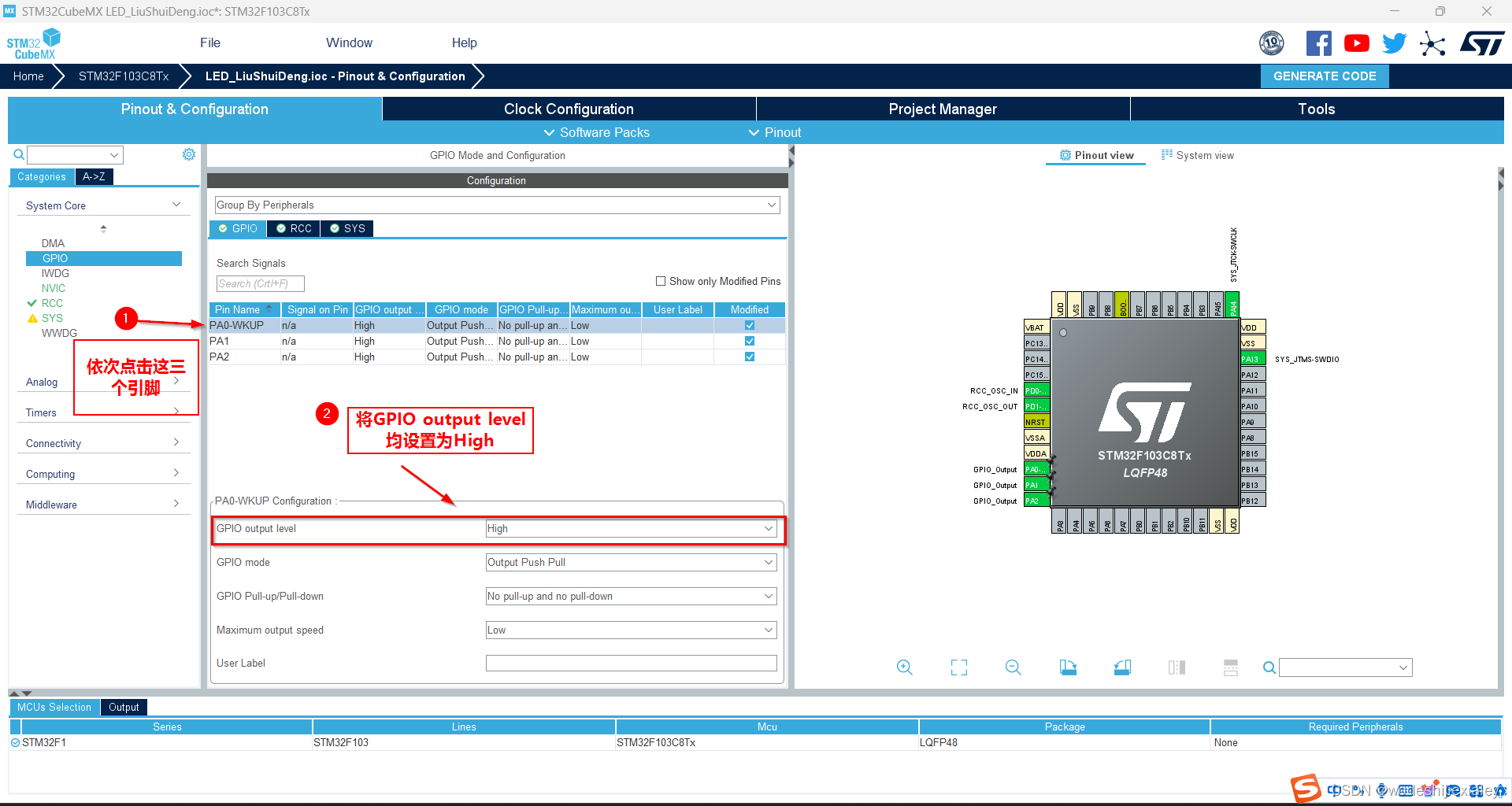This screenshot has height=806, width=1512.
Task: Click STM32F103C8Tx breadcrumb
Action: click(124, 76)
